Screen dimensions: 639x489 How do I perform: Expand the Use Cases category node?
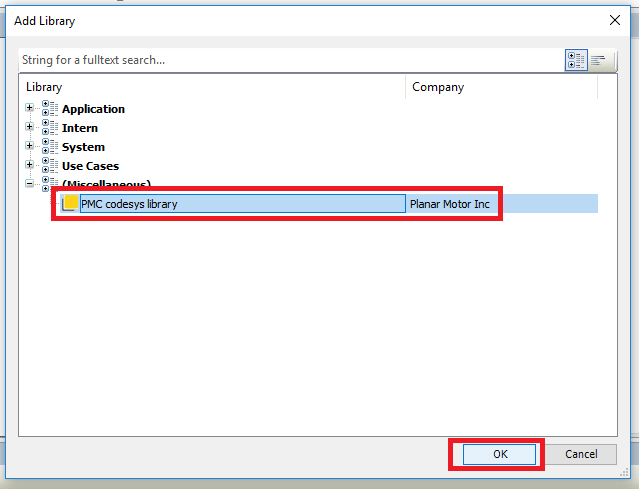(x=30, y=165)
